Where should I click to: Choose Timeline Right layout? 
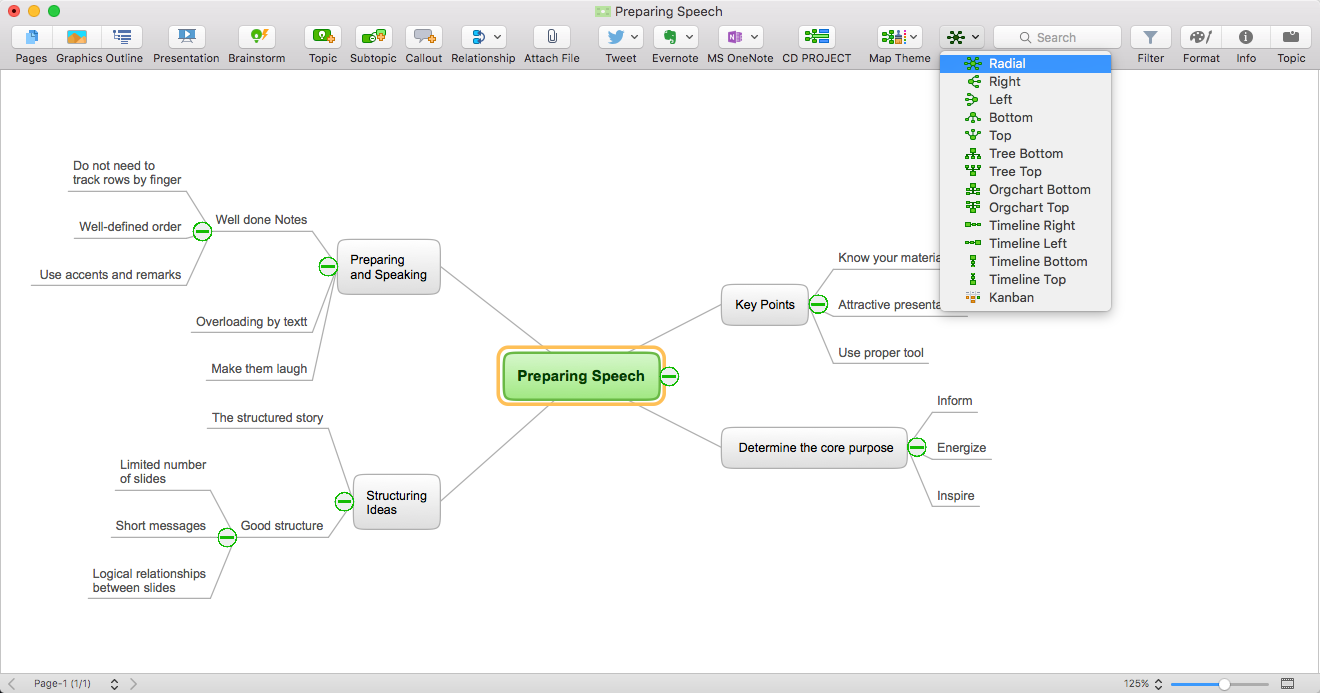[1025, 225]
